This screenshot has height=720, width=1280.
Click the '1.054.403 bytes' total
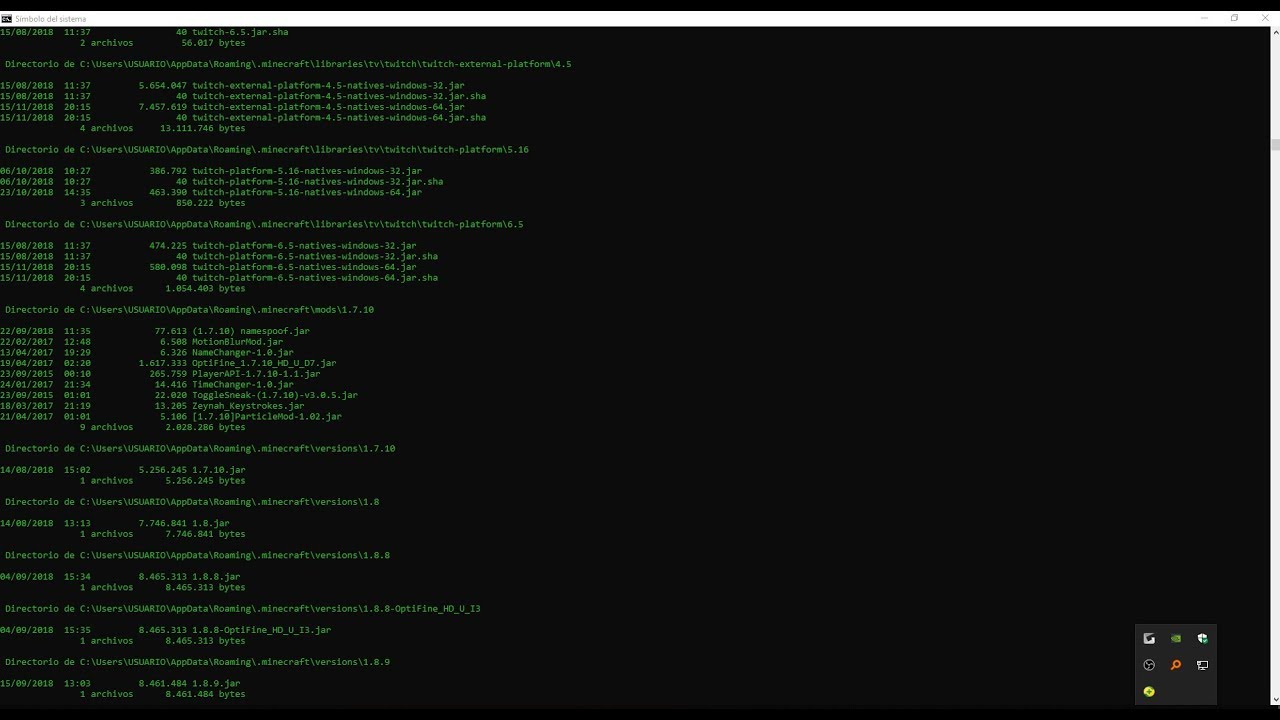point(206,288)
